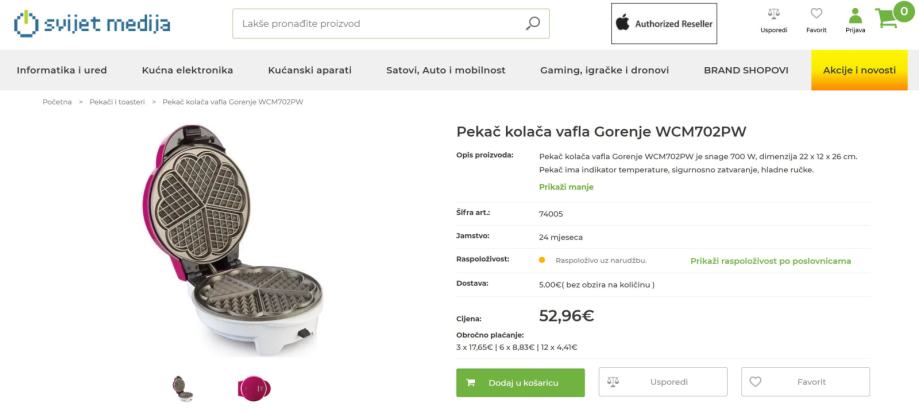Image resolution: width=919 pixels, height=413 pixels.
Task: Select the pink closed waffle maker thumbnail
Action: click(253, 389)
